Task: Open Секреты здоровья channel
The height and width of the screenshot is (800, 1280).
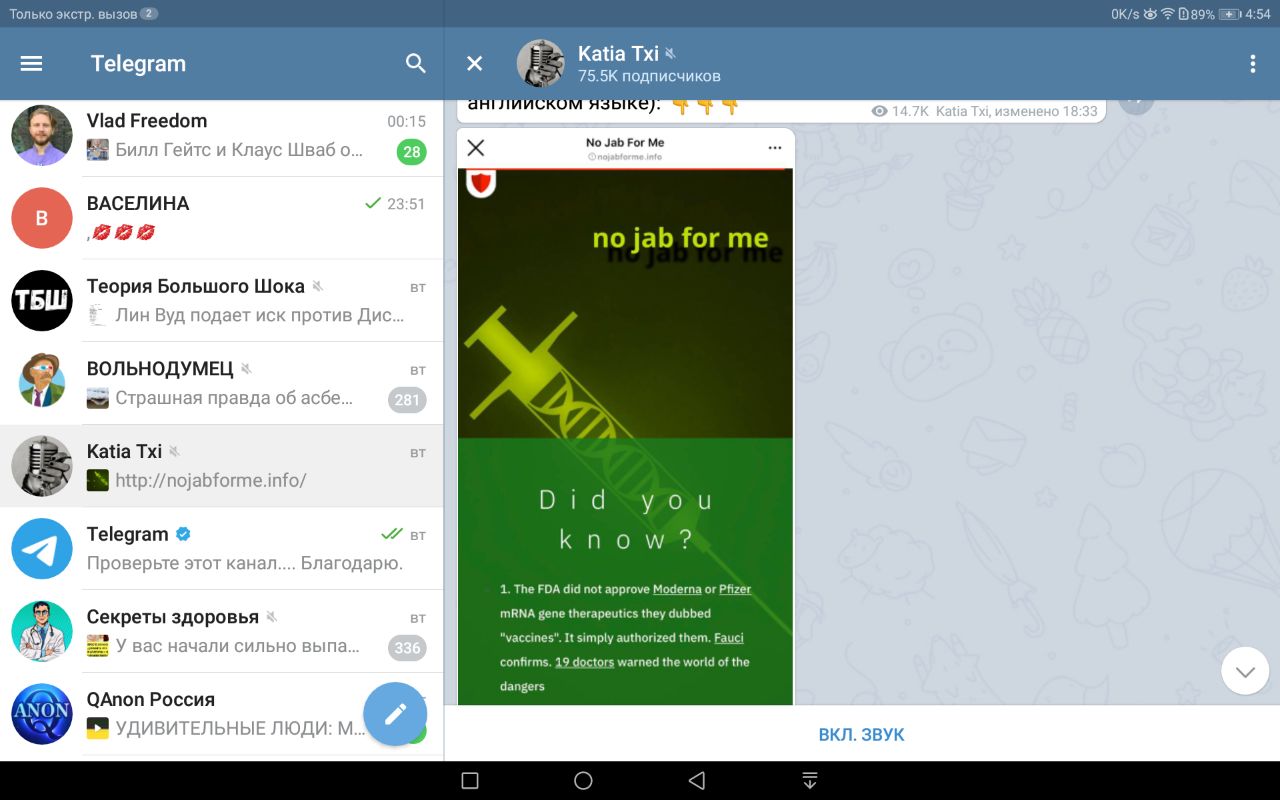Action: [222, 631]
